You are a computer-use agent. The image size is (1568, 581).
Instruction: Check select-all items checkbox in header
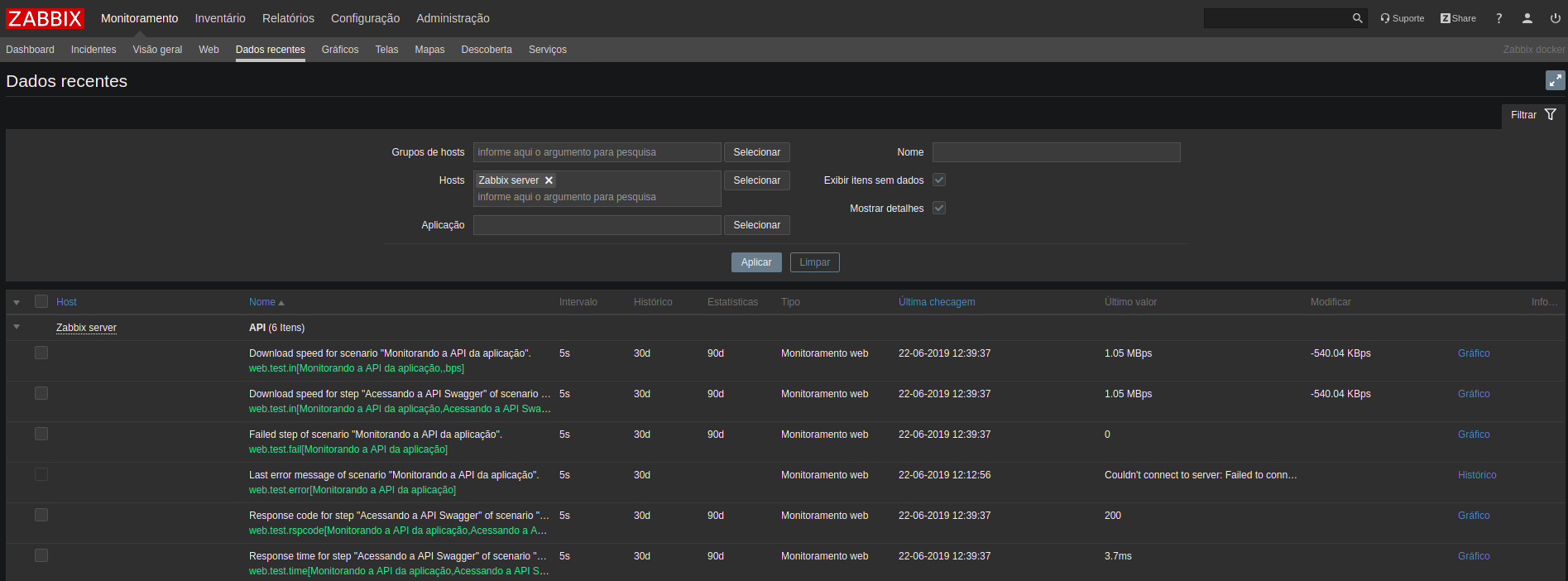(x=41, y=302)
